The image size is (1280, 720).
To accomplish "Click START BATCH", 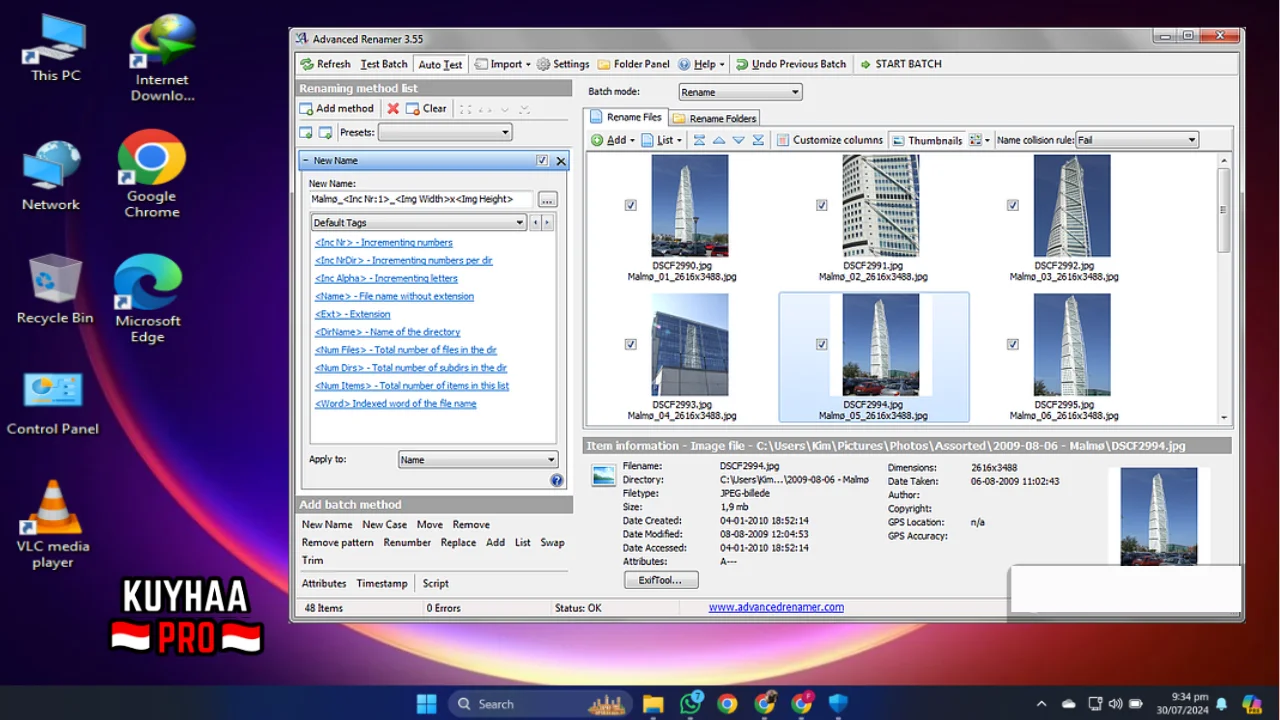I will (900, 64).
